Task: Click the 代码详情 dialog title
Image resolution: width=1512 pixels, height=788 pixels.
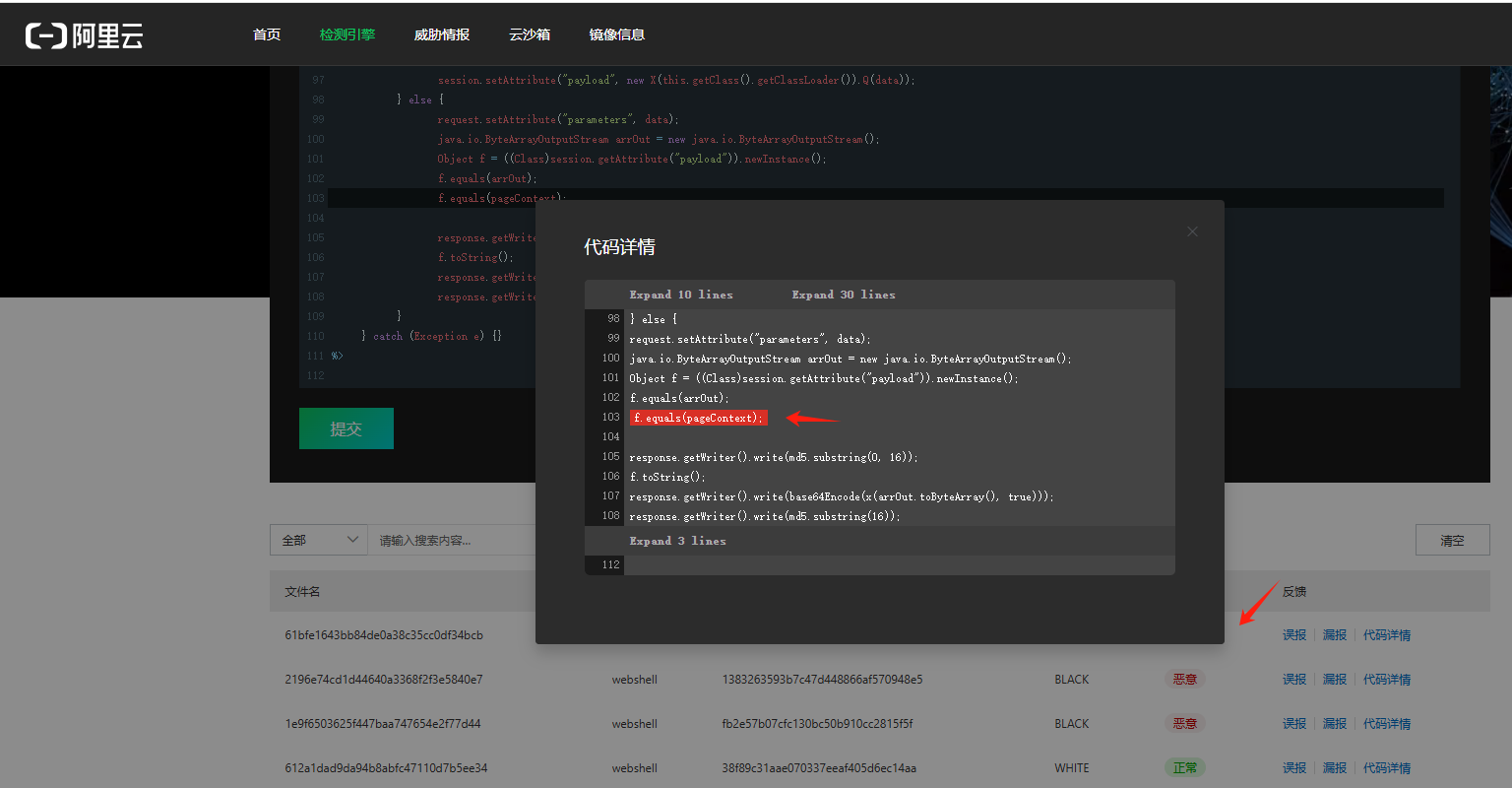Action: (619, 247)
